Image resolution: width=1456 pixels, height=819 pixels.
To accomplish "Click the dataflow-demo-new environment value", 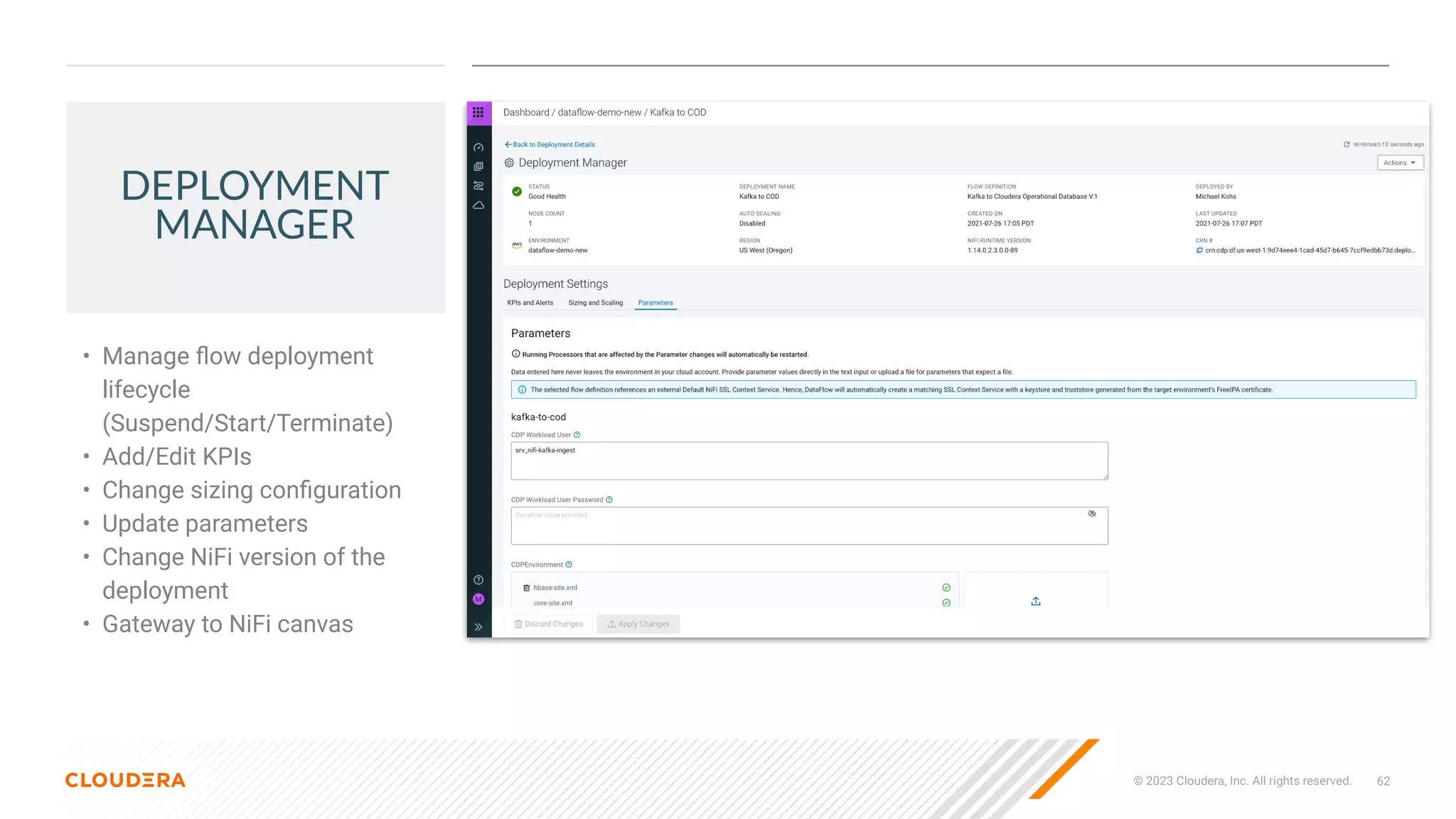I will click(558, 250).
